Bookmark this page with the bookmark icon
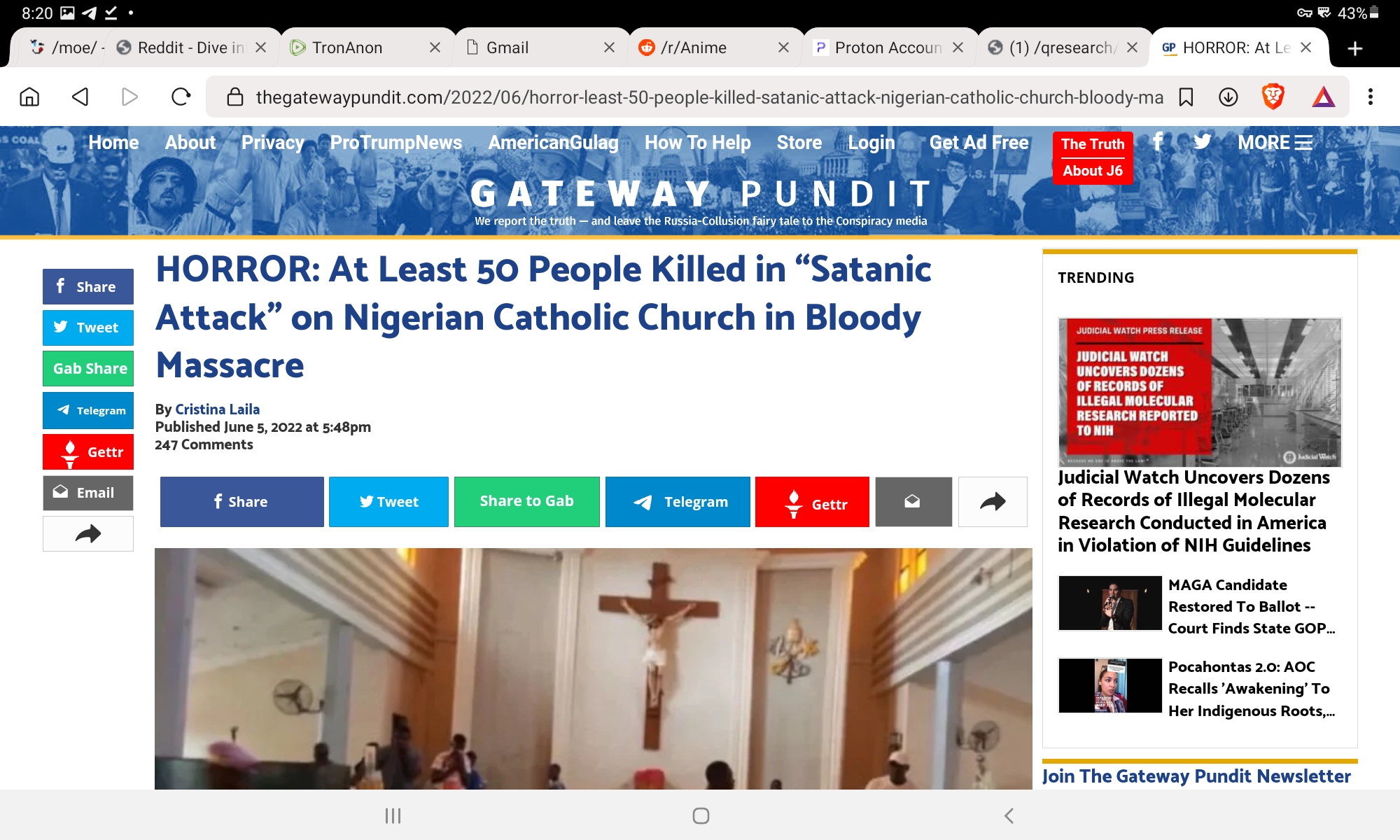 (1186, 97)
